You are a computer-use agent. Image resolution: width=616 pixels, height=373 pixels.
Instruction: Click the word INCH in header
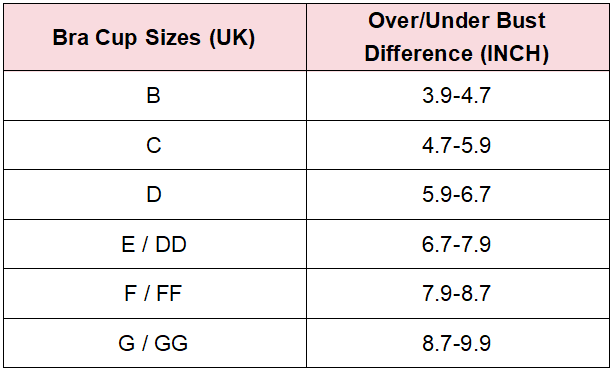point(515,53)
